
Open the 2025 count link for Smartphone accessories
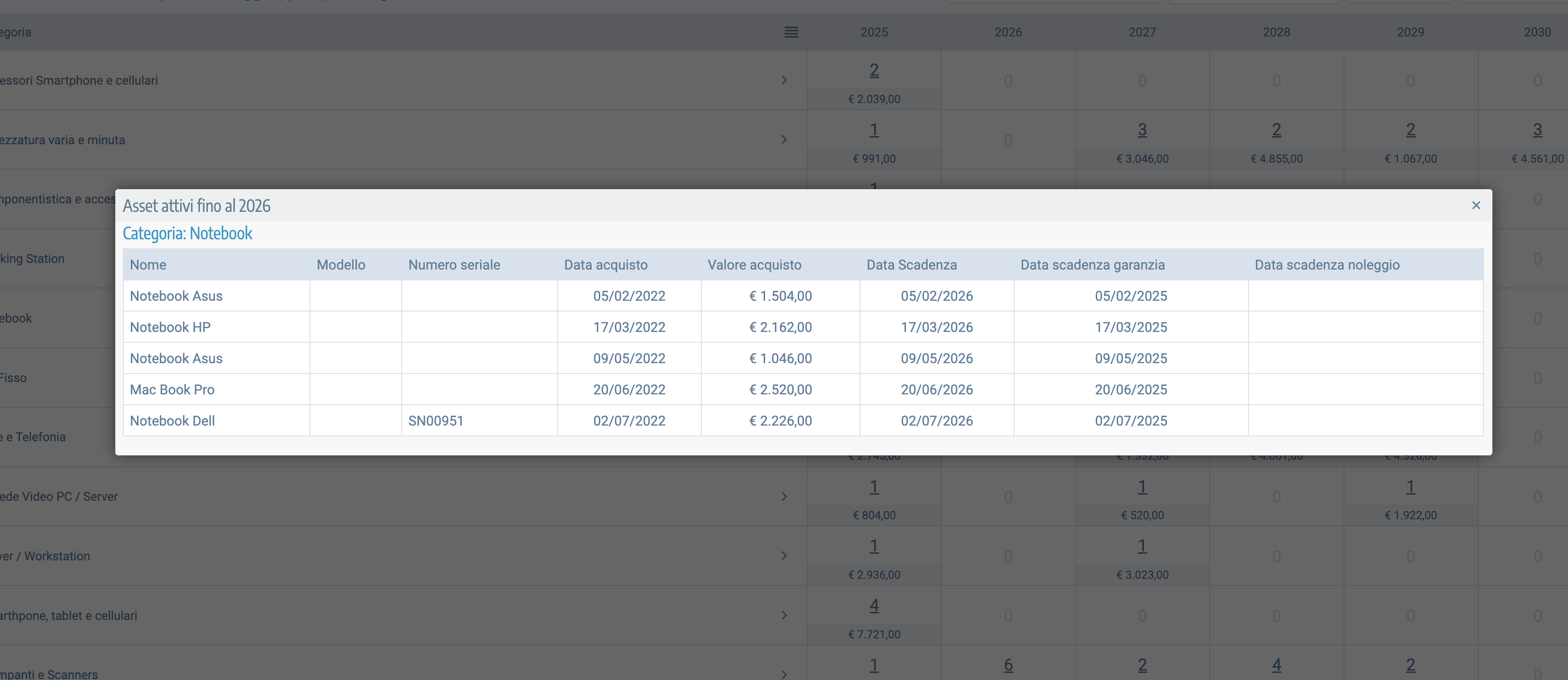point(873,70)
